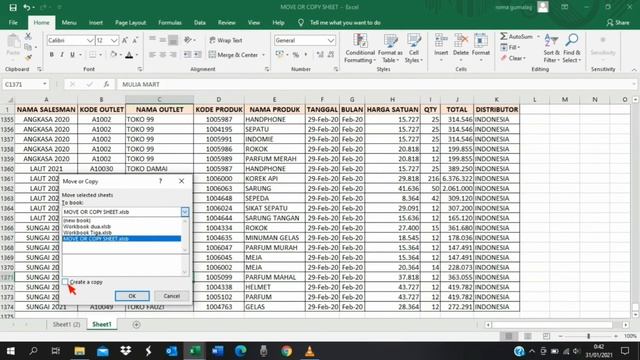
Task: Select Workbook dua.xlsb in the list
Action: [121, 227]
